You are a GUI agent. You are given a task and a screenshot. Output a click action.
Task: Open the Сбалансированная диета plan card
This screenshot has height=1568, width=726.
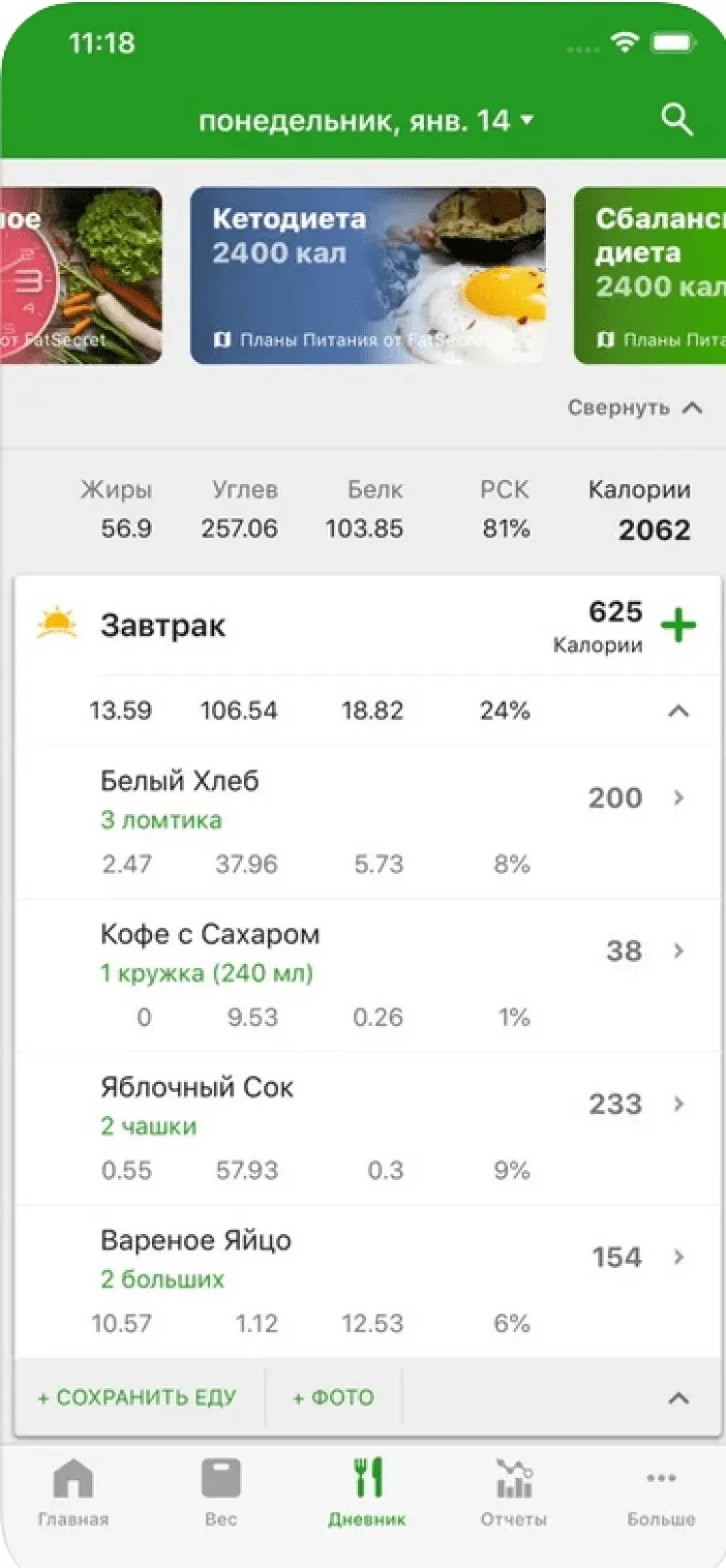(x=650, y=276)
